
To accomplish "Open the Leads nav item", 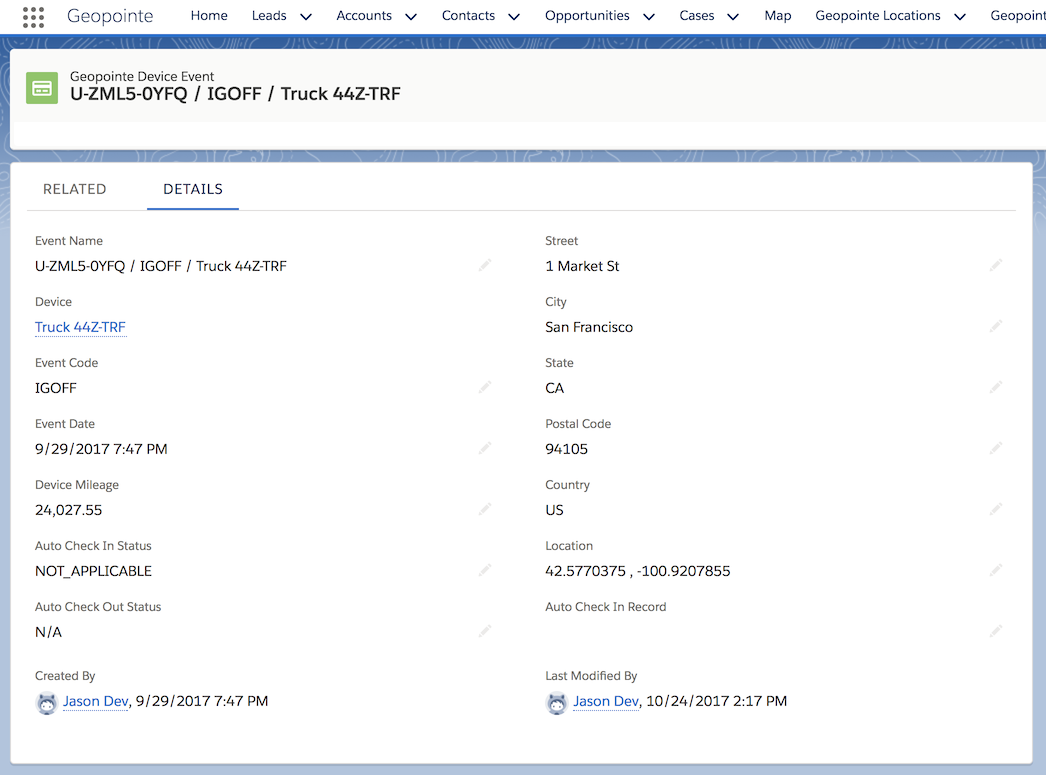I will 269,15.
